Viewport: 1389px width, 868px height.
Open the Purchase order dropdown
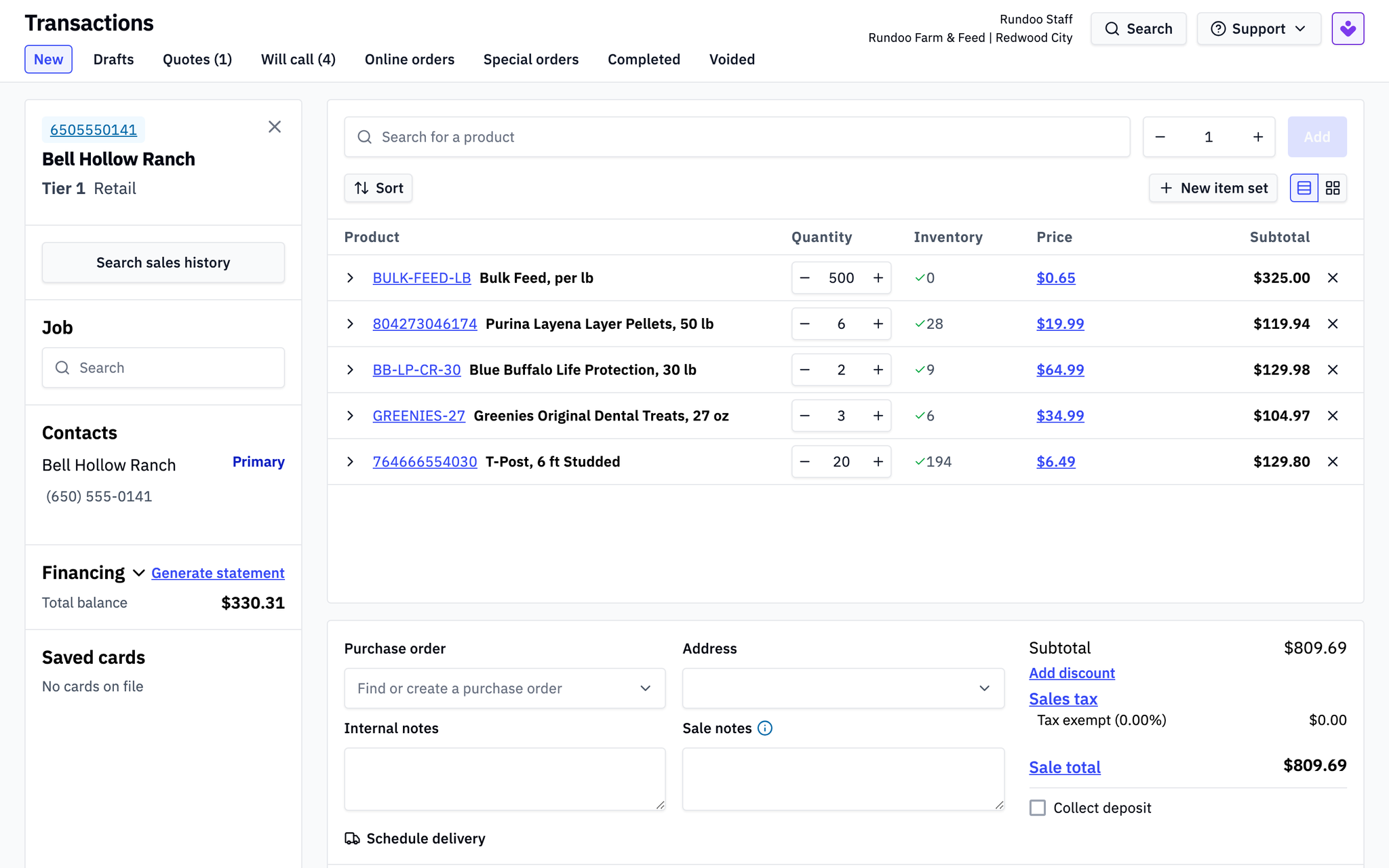pyautogui.click(x=505, y=688)
